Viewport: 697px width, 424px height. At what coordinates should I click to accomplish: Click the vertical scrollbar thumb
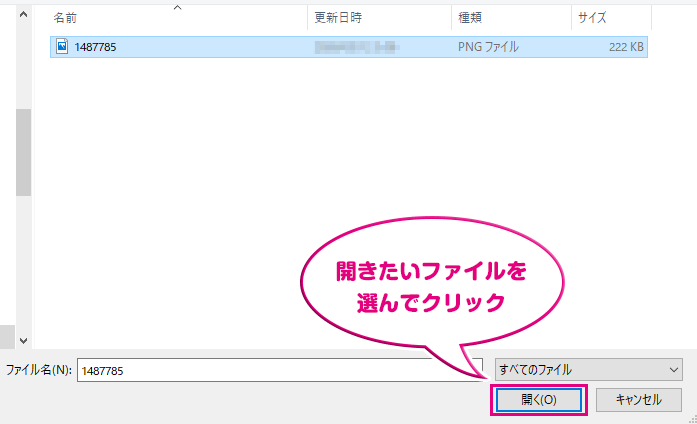tap(24, 152)
